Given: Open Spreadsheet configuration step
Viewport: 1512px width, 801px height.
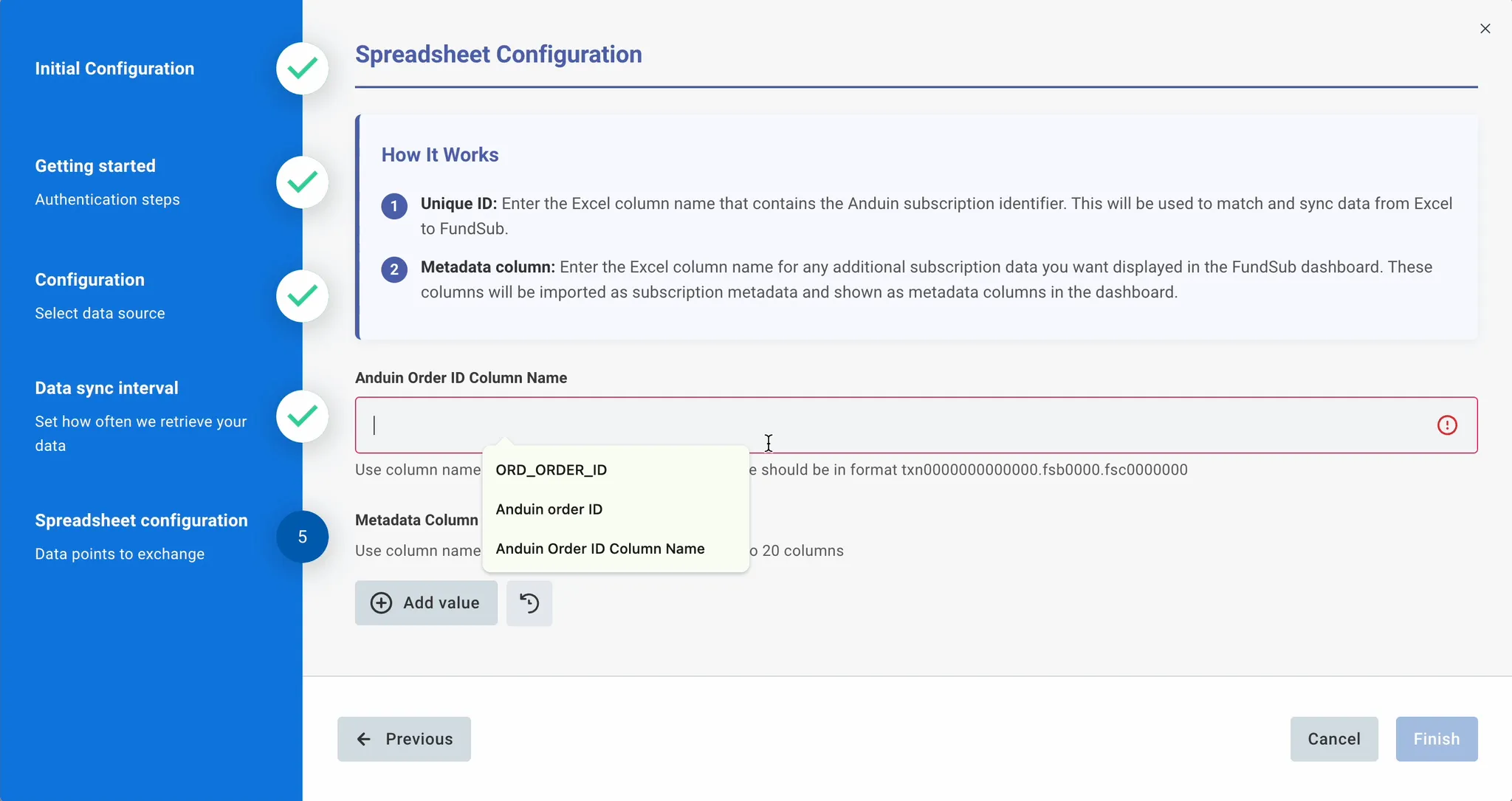Looking at the screenshot, I should pyautogui.click(x=141, y=520).
